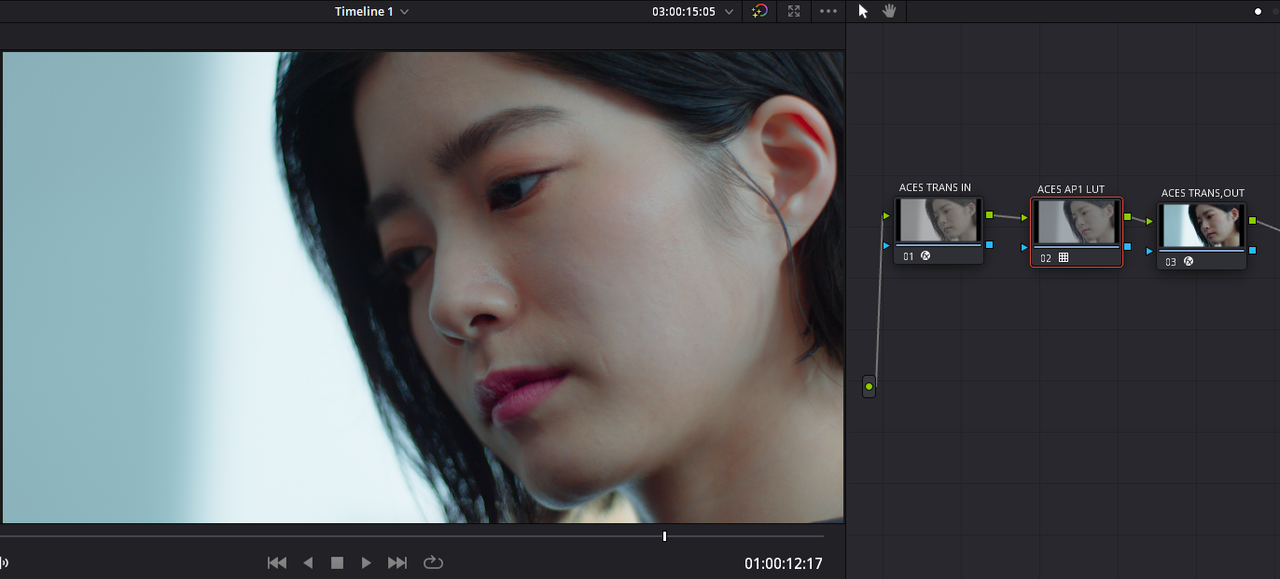The image size is (1280, 579).
Task: Click the white dot in node editor header
Action: coord(1258,12)
